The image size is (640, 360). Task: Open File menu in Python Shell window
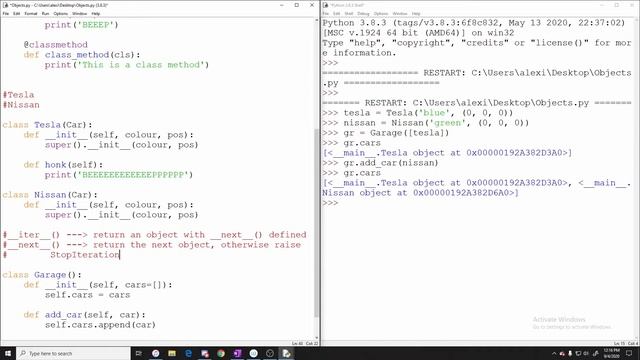[x=326, y=13]
